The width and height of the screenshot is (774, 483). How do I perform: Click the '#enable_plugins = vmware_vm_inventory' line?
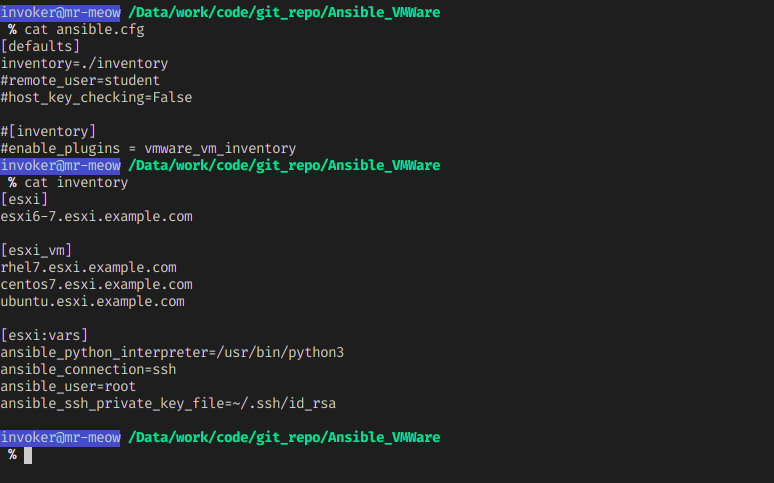pos(148,149)
